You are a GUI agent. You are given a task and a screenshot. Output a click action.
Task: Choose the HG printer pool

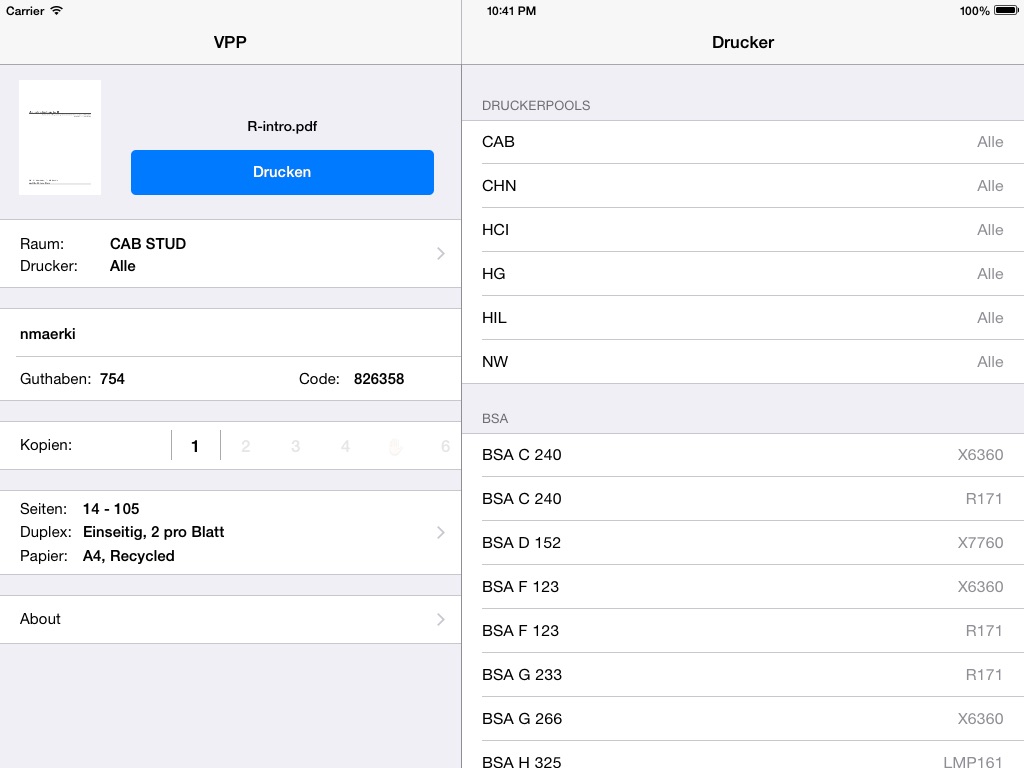tap(743, 274)
